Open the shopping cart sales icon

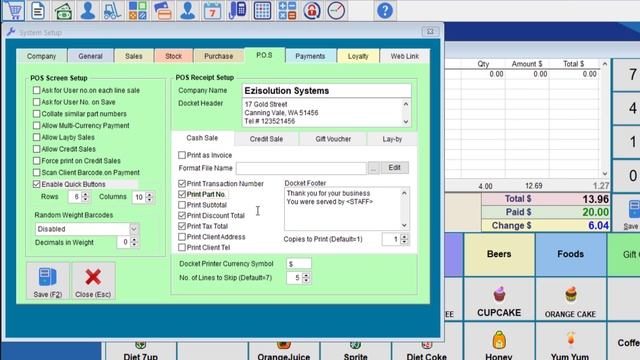pos(14,10)
